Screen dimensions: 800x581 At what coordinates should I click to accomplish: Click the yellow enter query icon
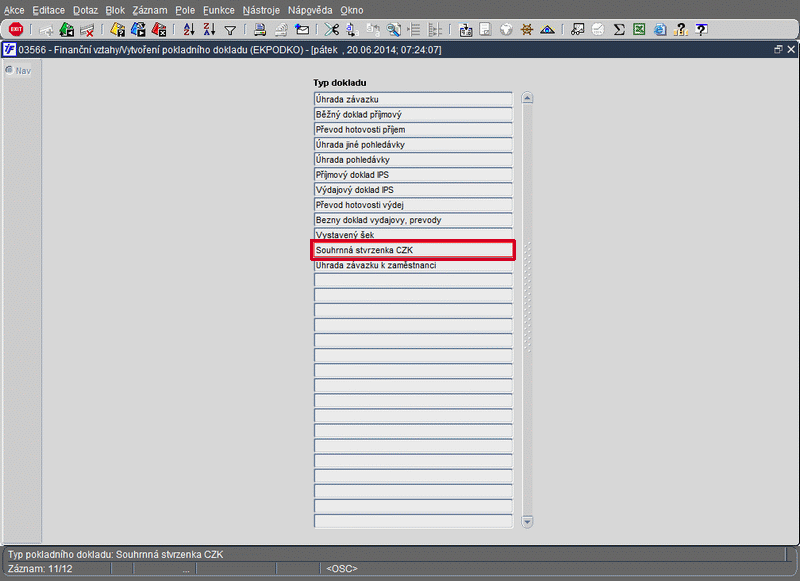tap(118, 30)
